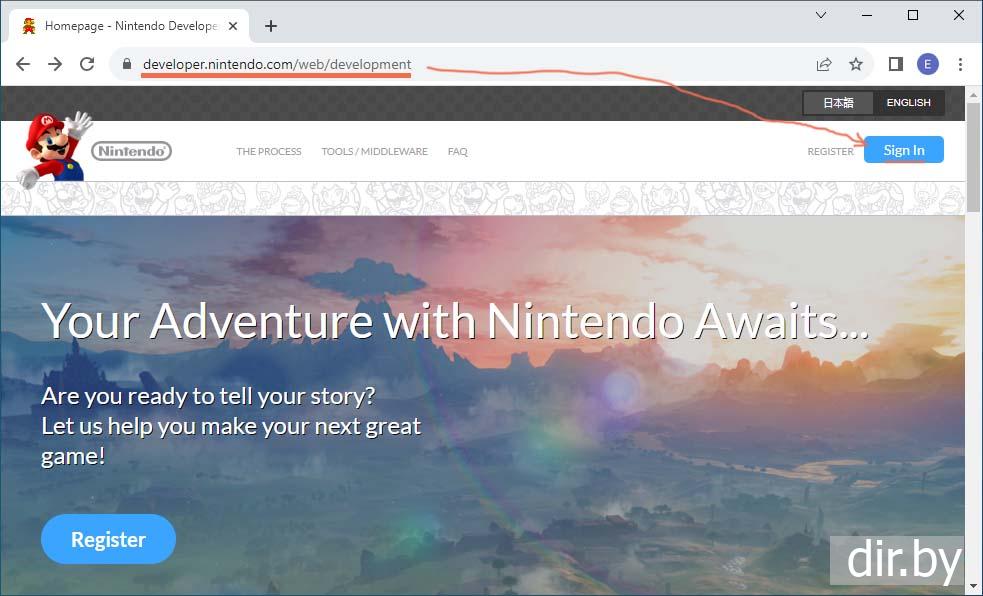Viewport: 983px width, 596px height.
Task: Click the large blue Register button
Action: 108,539
